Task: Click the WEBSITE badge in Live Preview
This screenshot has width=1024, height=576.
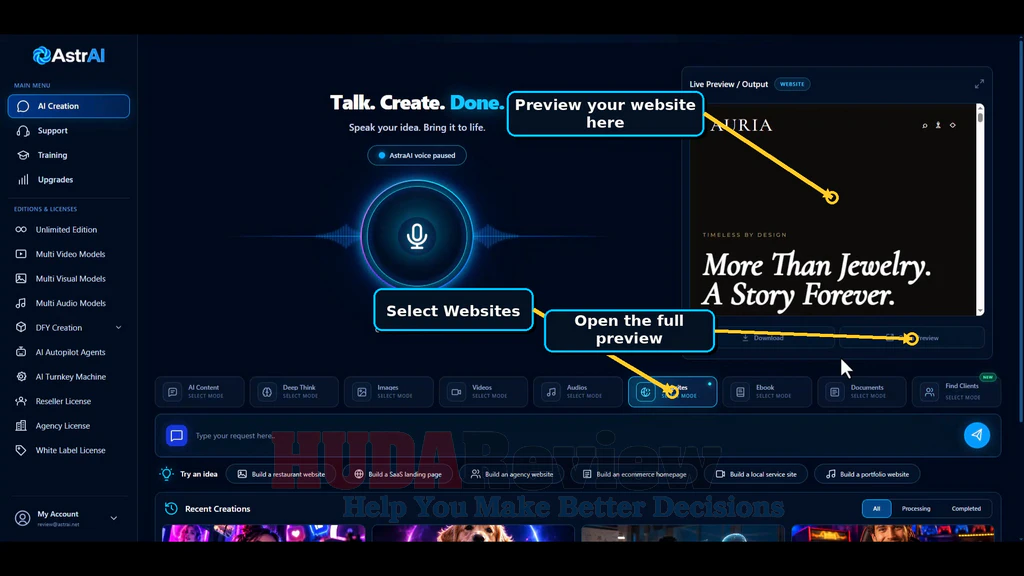Action: pos(792,84)
